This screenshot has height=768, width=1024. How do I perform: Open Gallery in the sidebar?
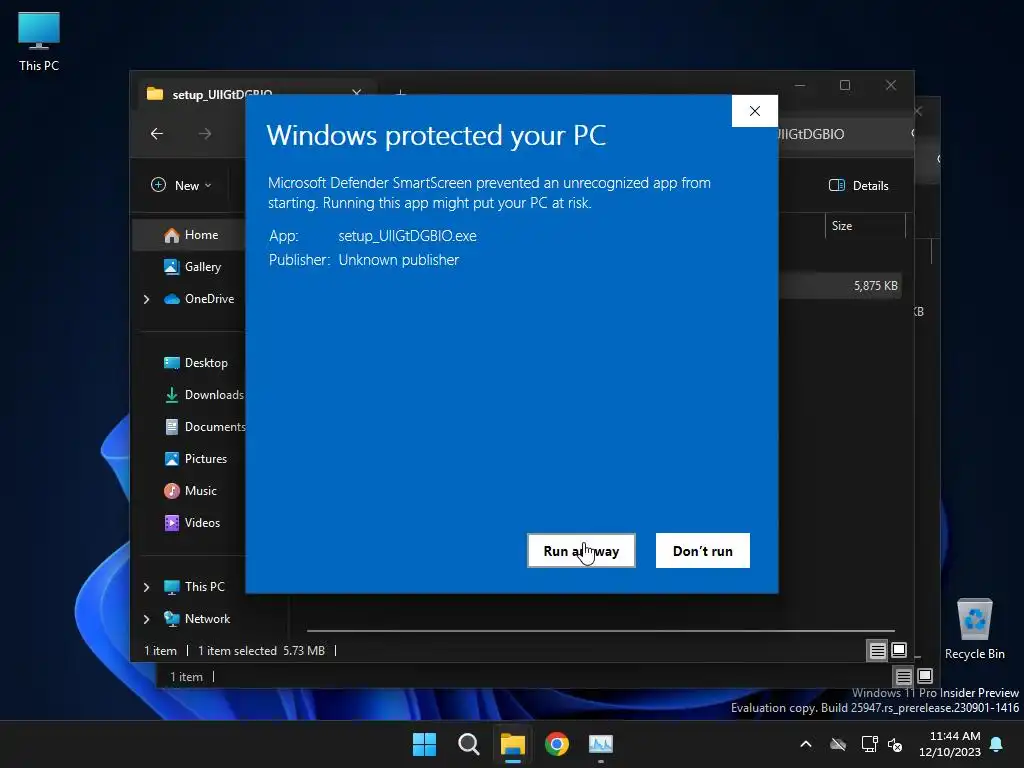tap(193, 266)
